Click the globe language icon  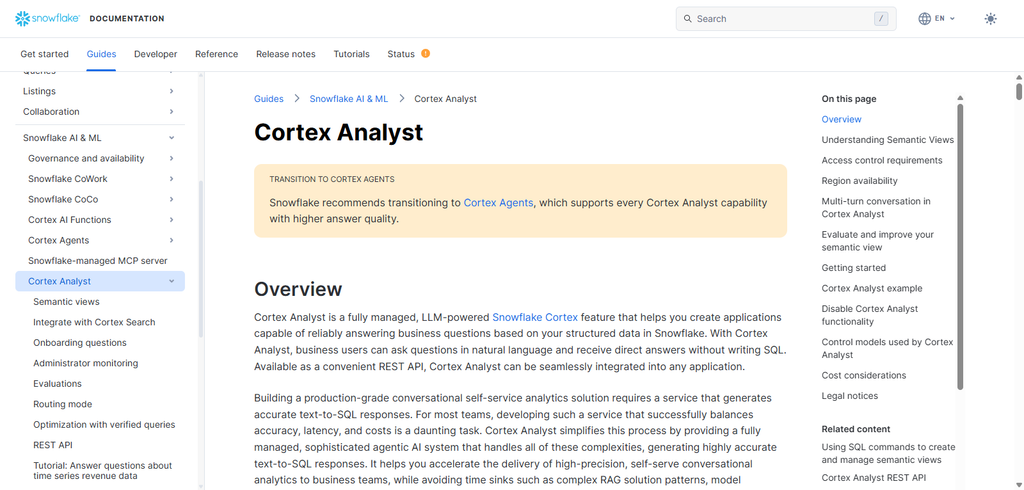coord(925,19)
